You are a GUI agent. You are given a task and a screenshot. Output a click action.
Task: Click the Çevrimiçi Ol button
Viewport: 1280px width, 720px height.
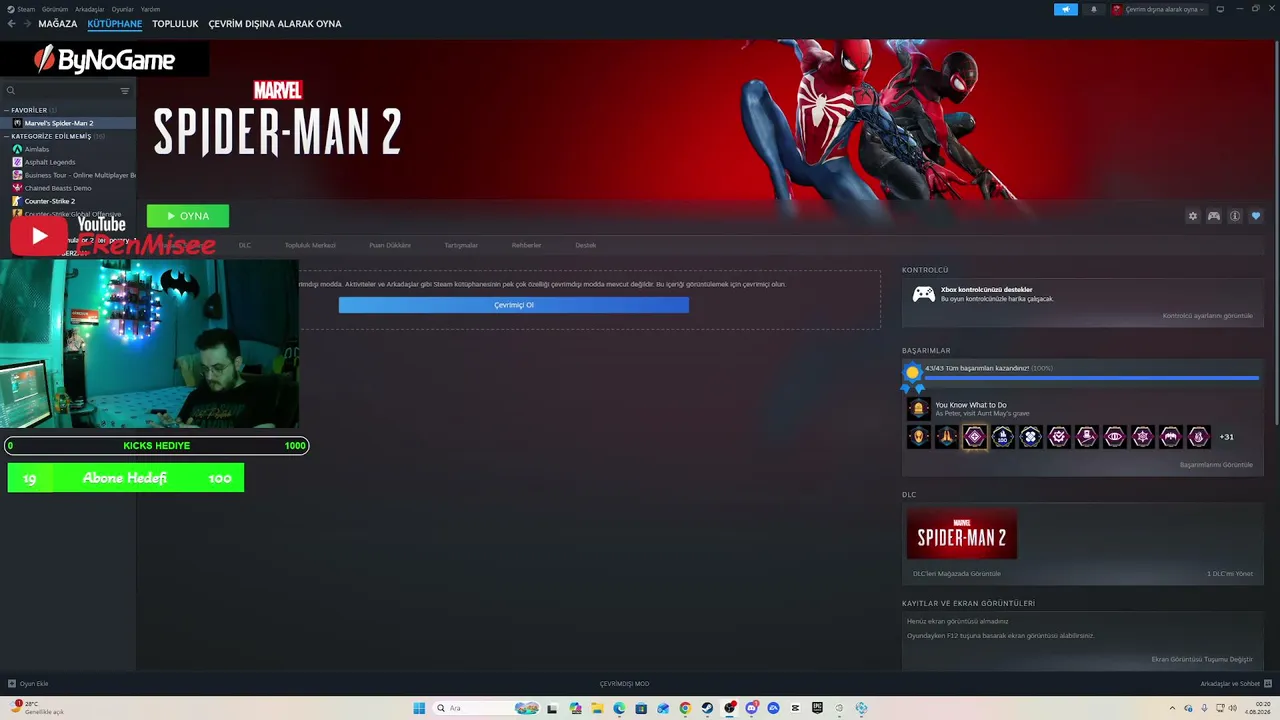(x=514, y=305)
